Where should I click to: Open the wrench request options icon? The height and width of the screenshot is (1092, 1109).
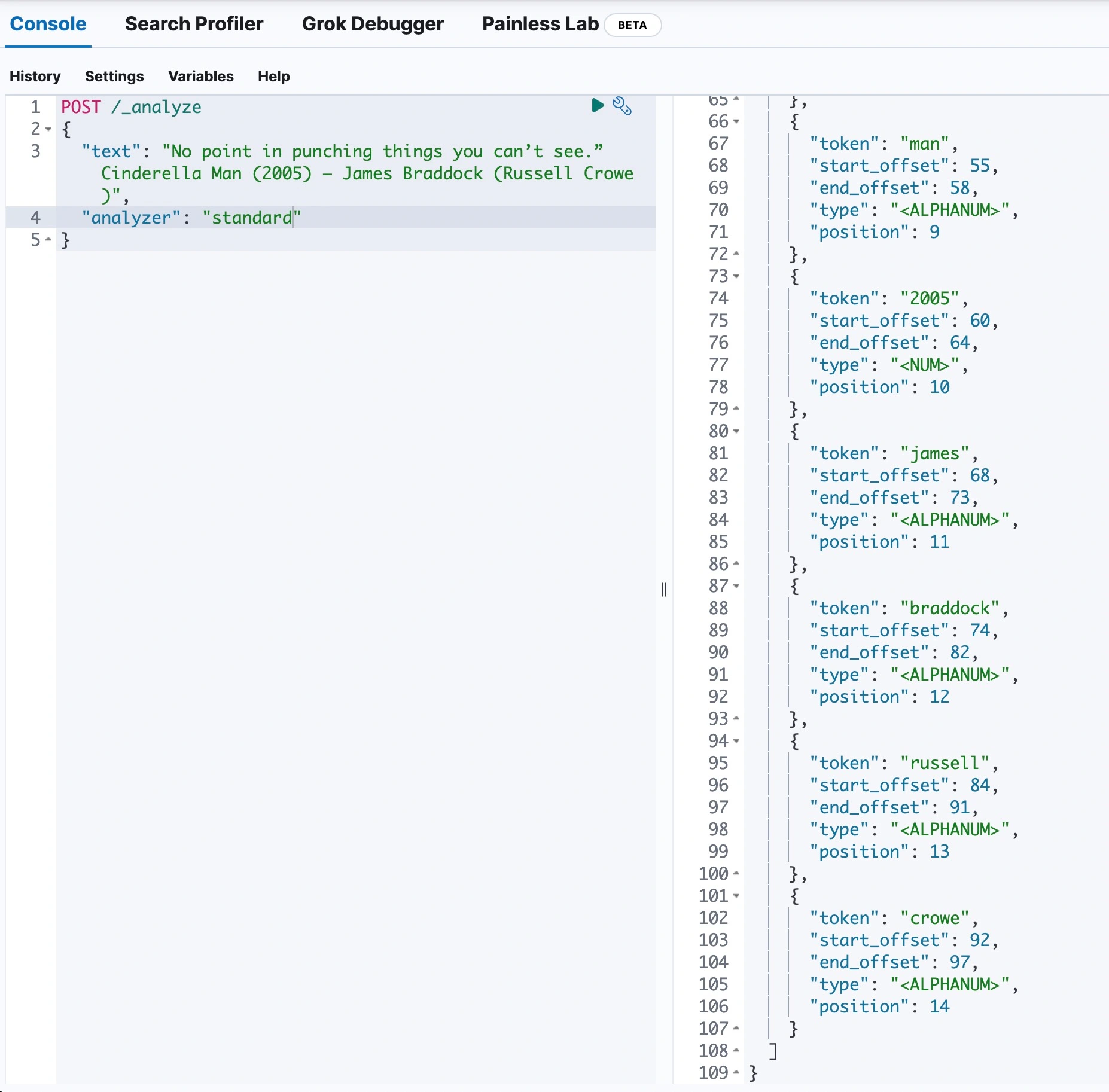[x=621, y=106]
